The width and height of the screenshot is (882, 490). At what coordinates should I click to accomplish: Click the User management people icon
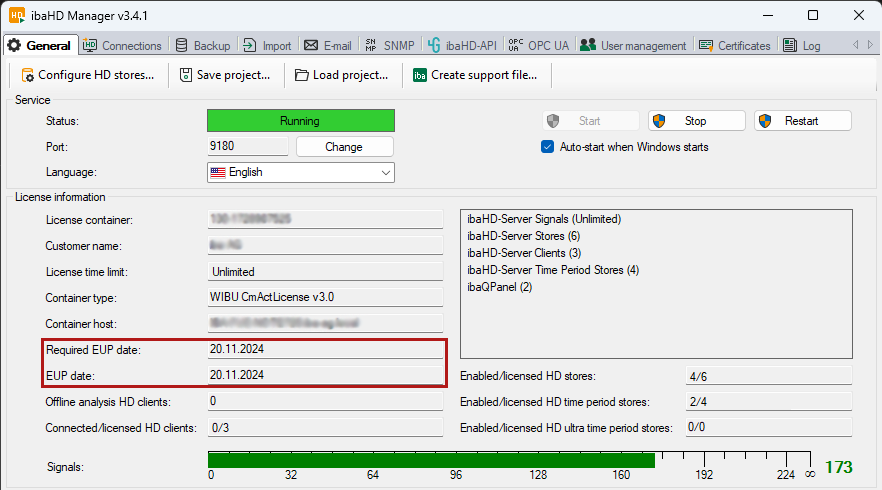588,45
